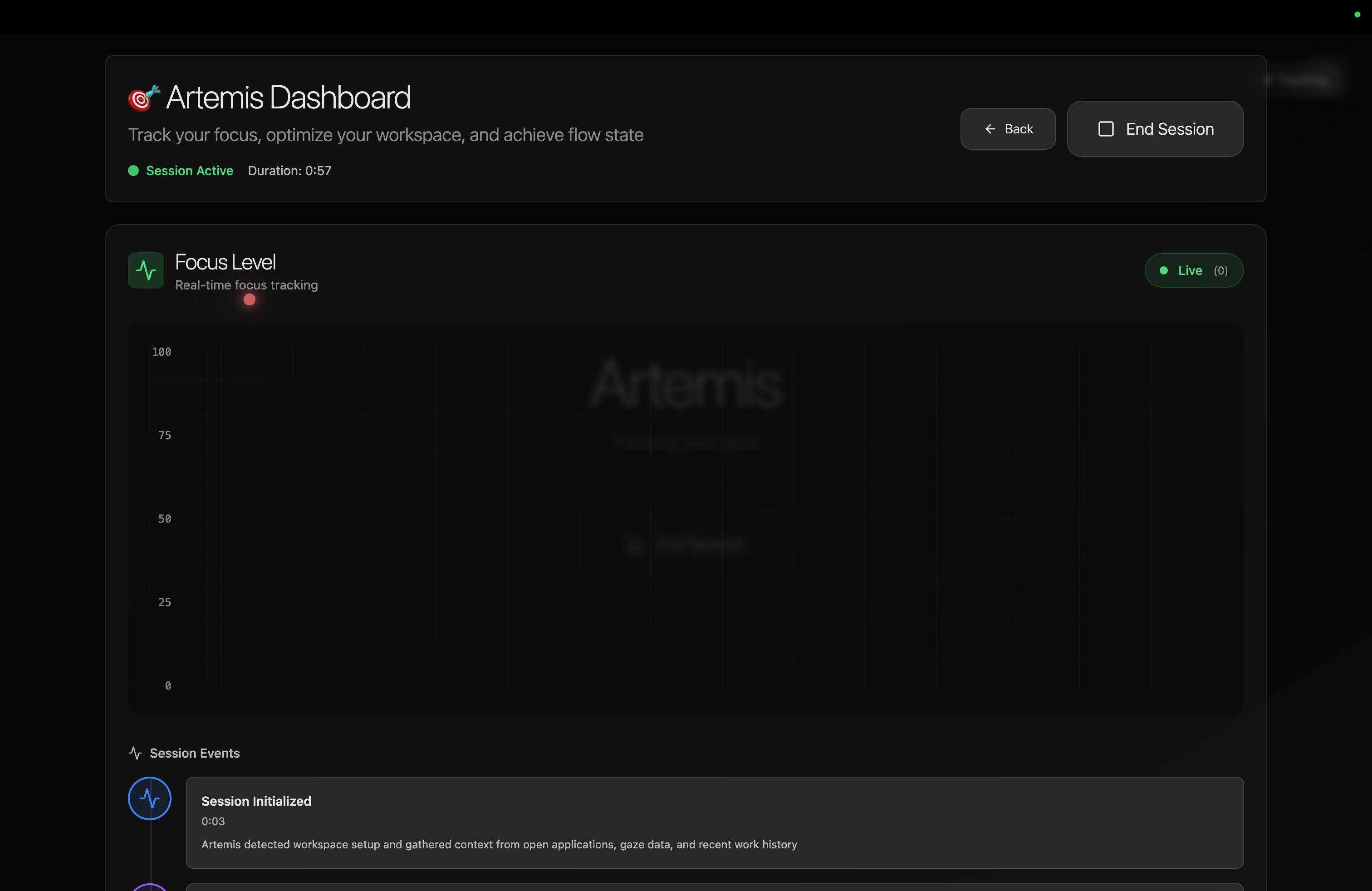Click the blue Session Initialized event icon
This screenshot has height=891, width=1372.
(x=149, y=798)
